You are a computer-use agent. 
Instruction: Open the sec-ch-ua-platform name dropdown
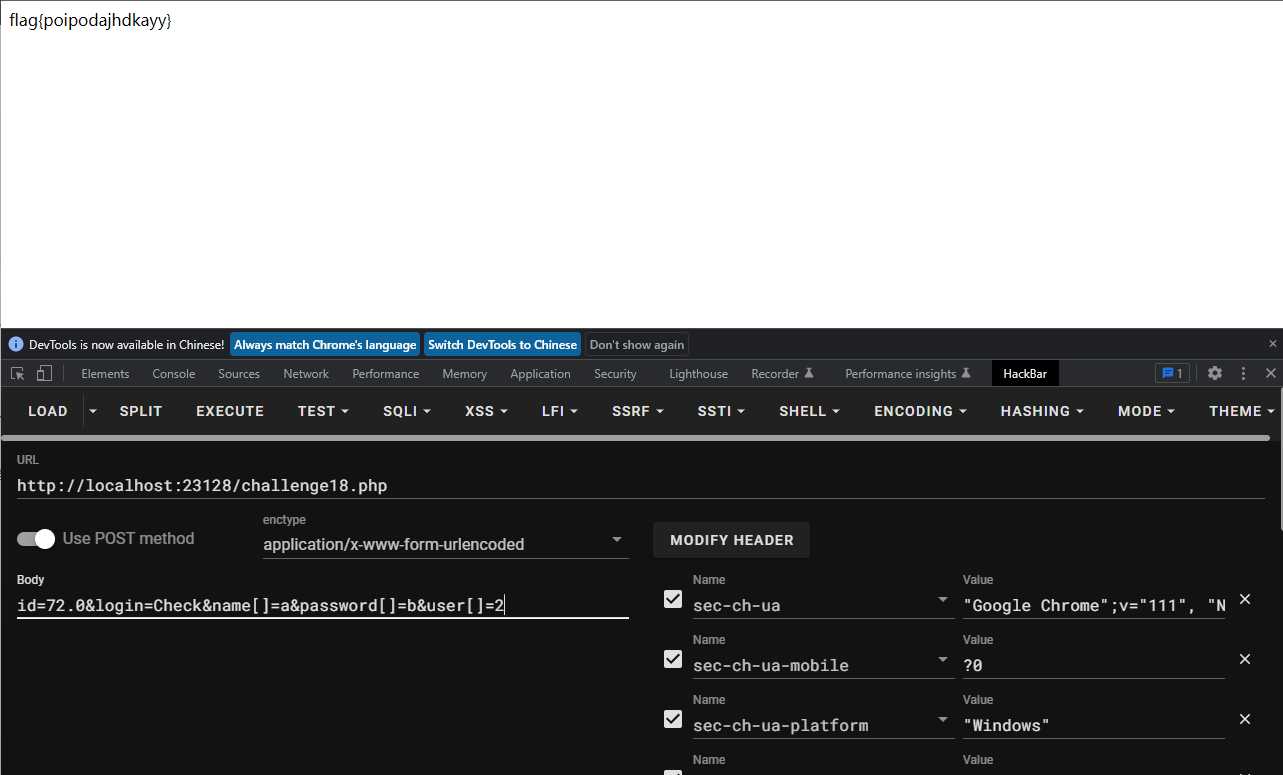coord(942,720)
